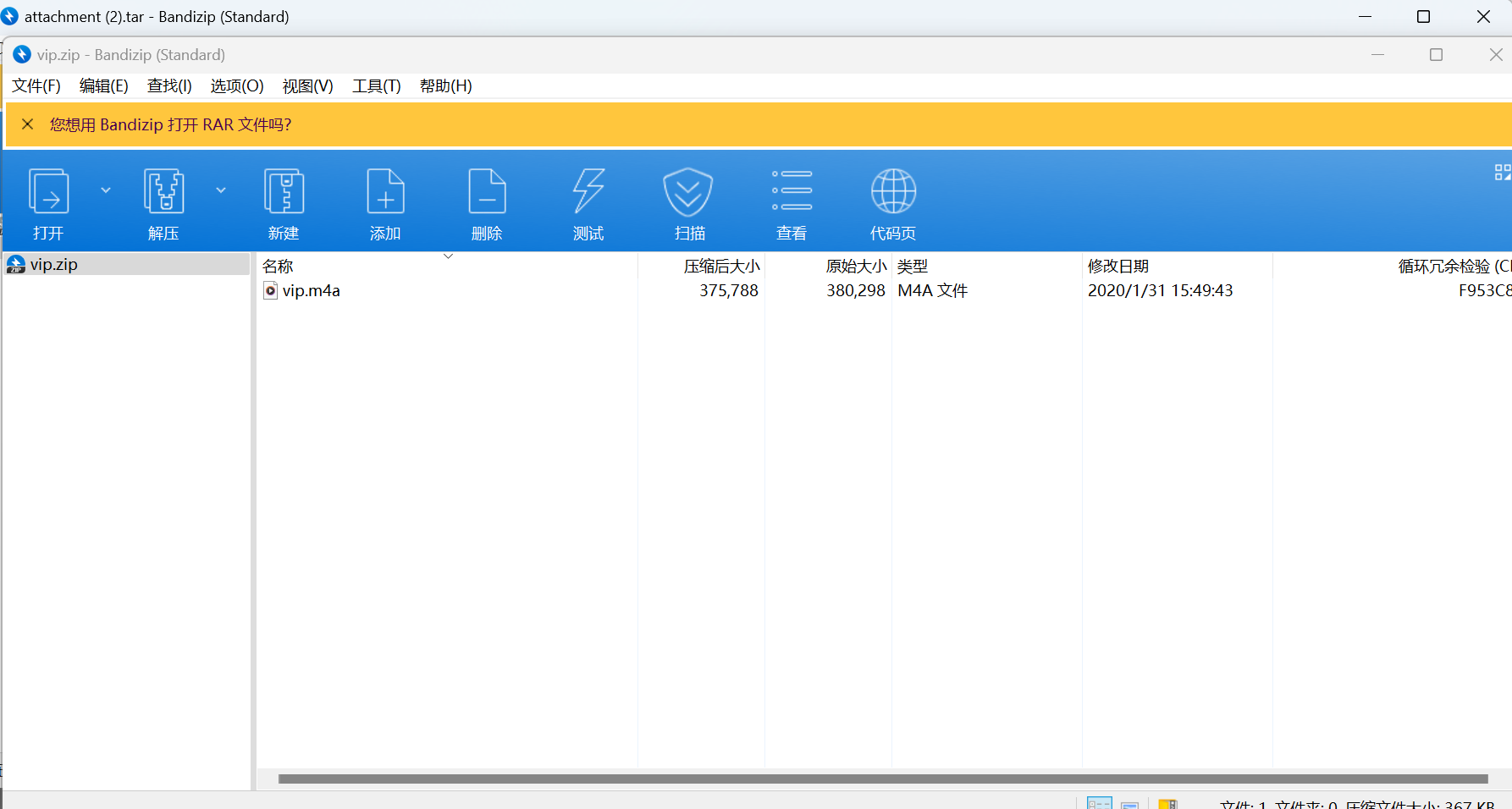Screen dimensions: 1512x809
Task: Close the attachment (2).tar Bandizip window
Action: coord(1483,17)
